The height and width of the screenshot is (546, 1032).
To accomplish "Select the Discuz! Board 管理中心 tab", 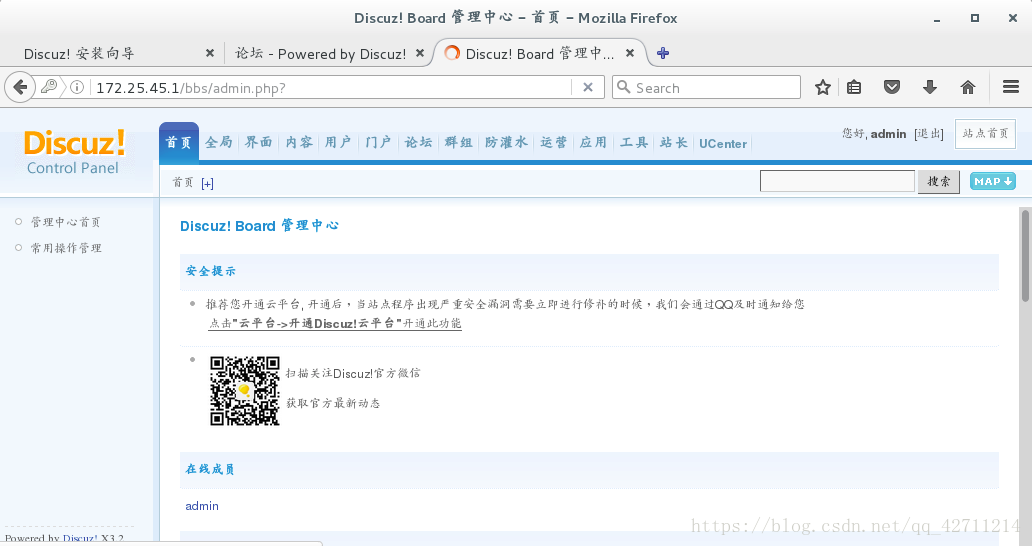I will [539, 53].
